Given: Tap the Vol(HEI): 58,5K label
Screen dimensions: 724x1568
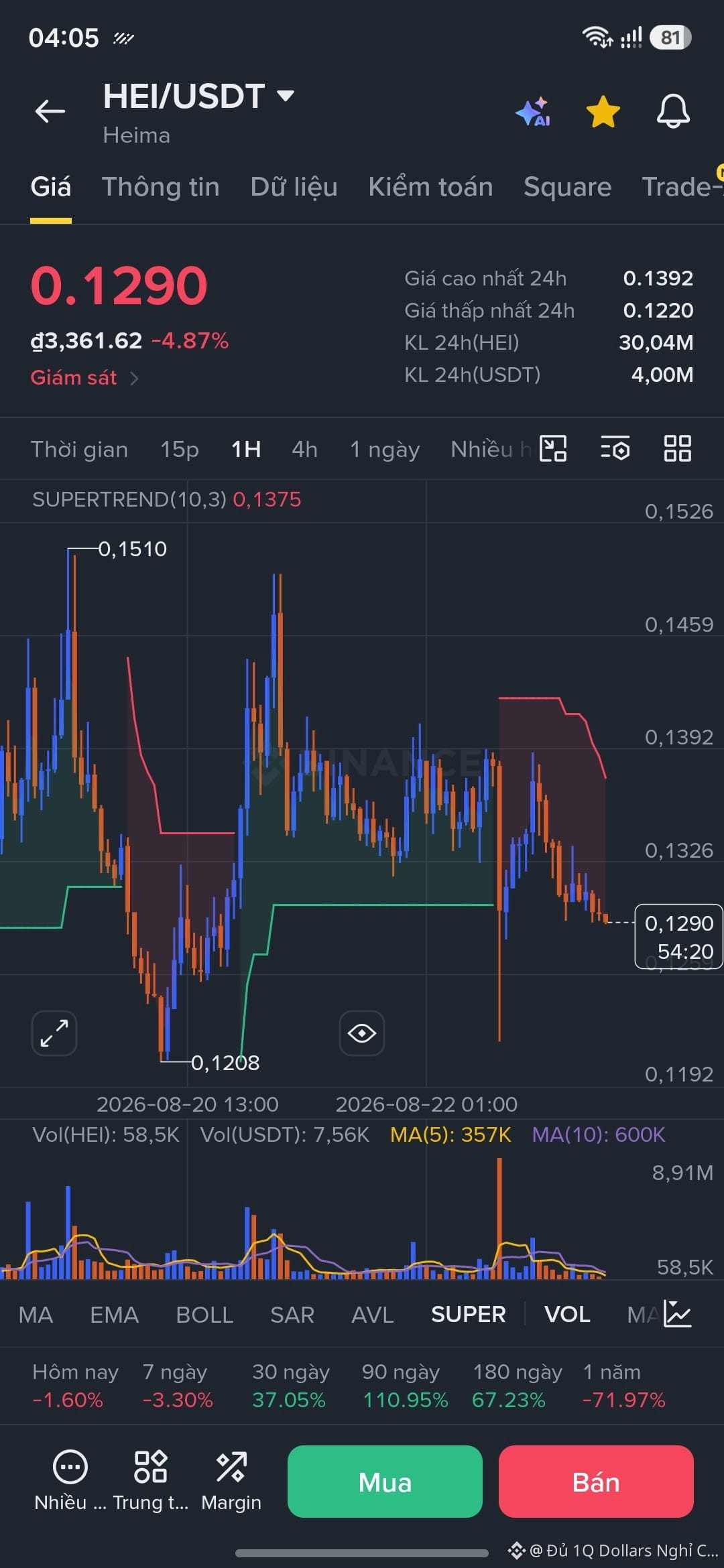Looking at the screenshot, I should pos(106,1134).
